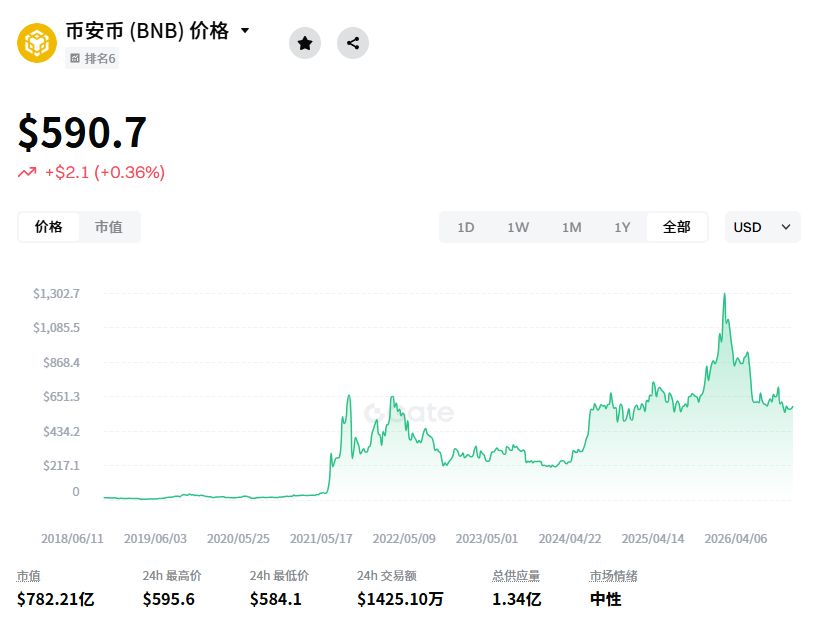Click the $1,085.5 y-axis label
This screenshot has height=621, width=817.
(56, 328)
